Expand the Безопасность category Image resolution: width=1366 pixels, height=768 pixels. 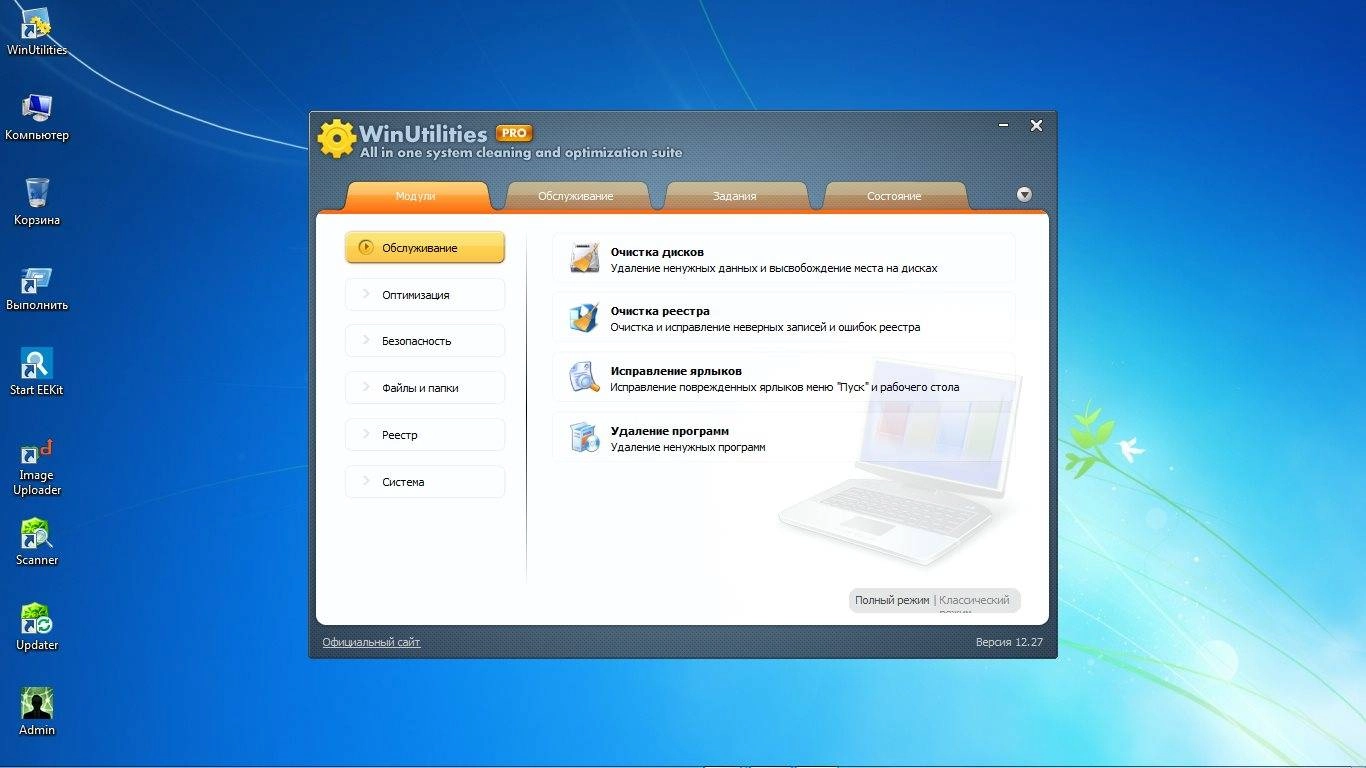pos(425,341)
